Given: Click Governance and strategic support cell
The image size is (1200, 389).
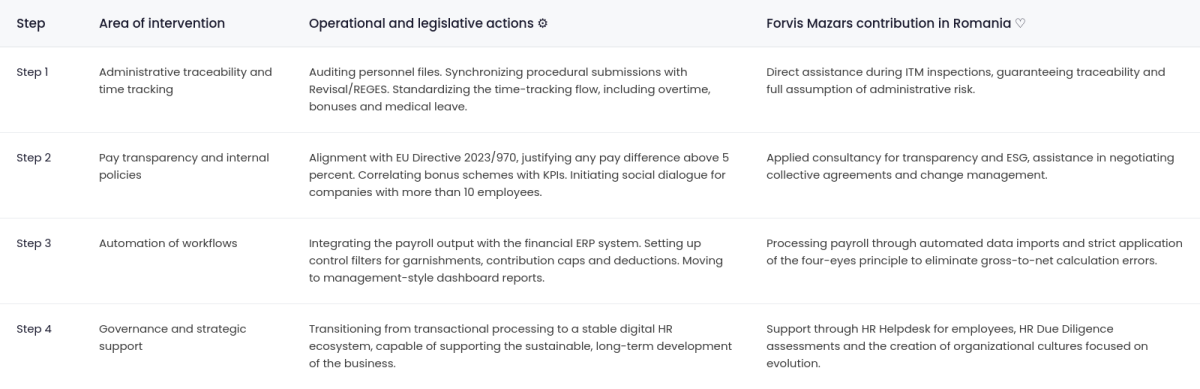Looking at the screenshot, I should [188, 346].
